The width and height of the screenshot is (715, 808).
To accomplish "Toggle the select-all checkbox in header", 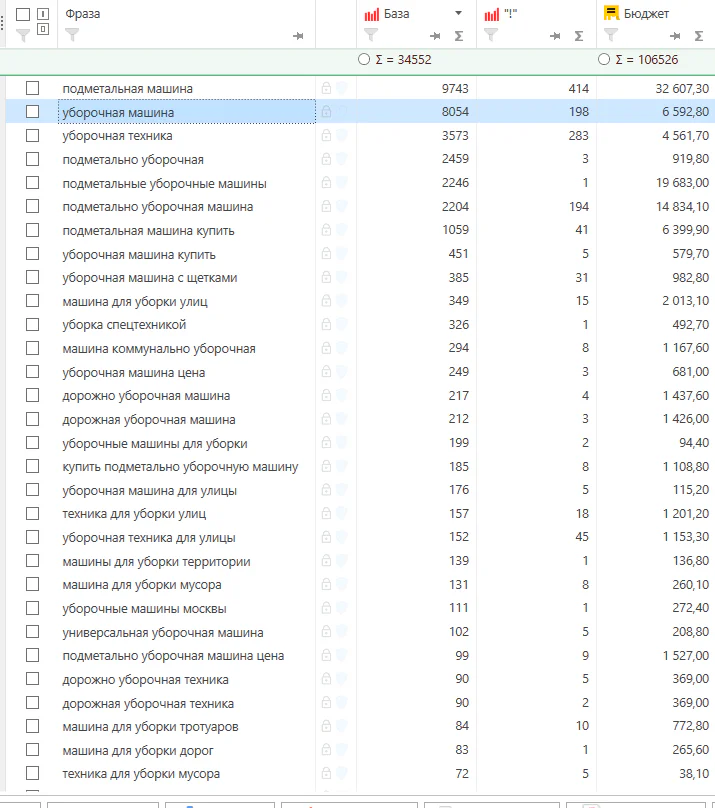I will point(23,14).
